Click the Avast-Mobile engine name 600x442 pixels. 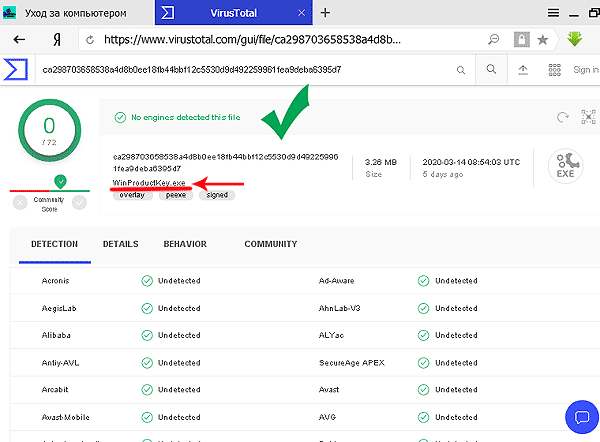65,417
